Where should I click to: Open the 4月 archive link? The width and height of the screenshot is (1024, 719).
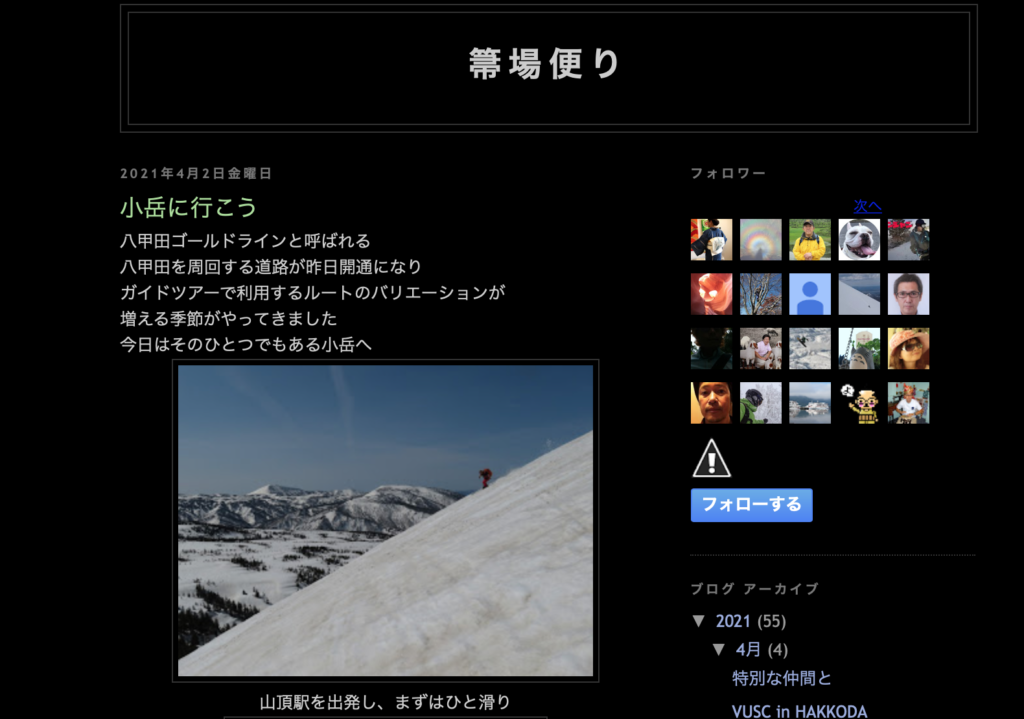coord(748,650)
